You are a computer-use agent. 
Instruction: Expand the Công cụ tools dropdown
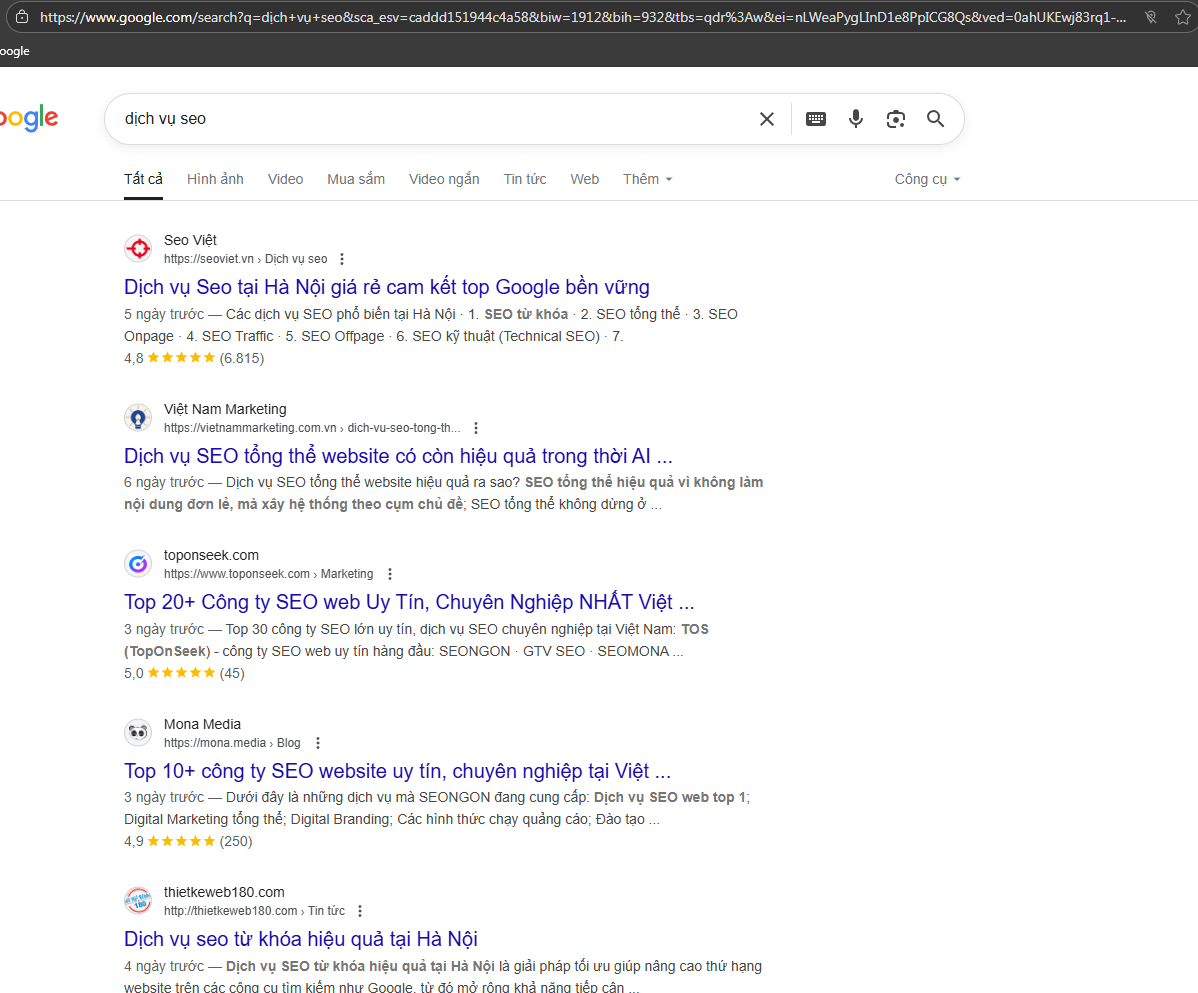pos(928,180)
